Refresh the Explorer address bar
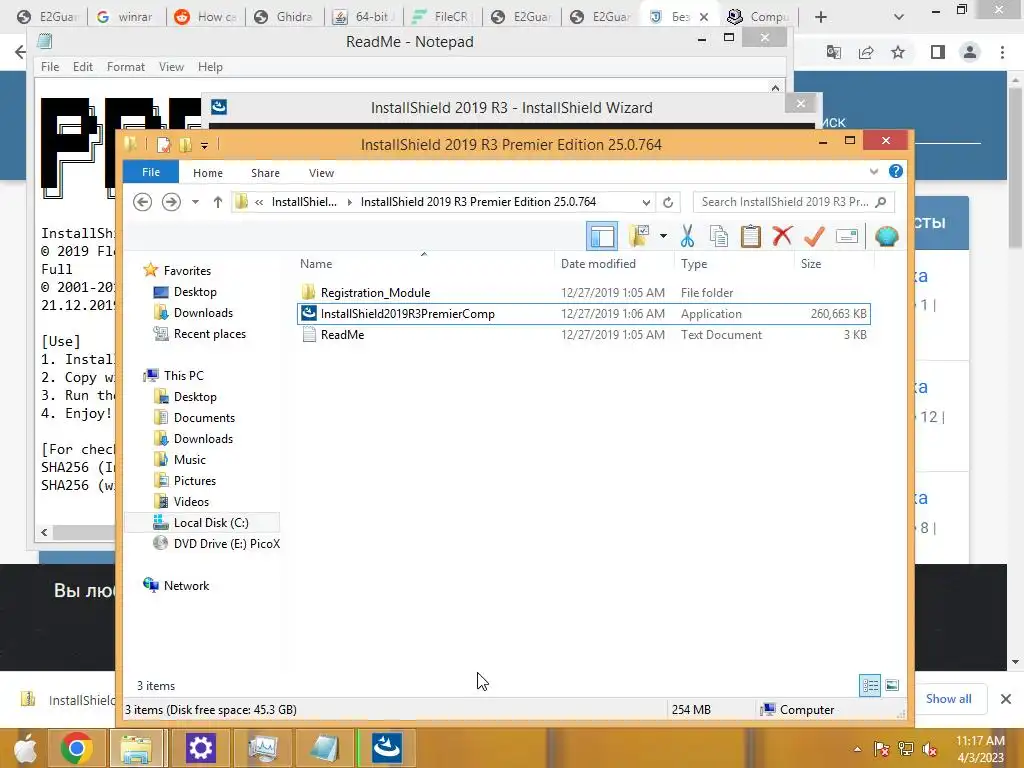1024x768 pixels. pyautogui.click(x=667, y=202)
